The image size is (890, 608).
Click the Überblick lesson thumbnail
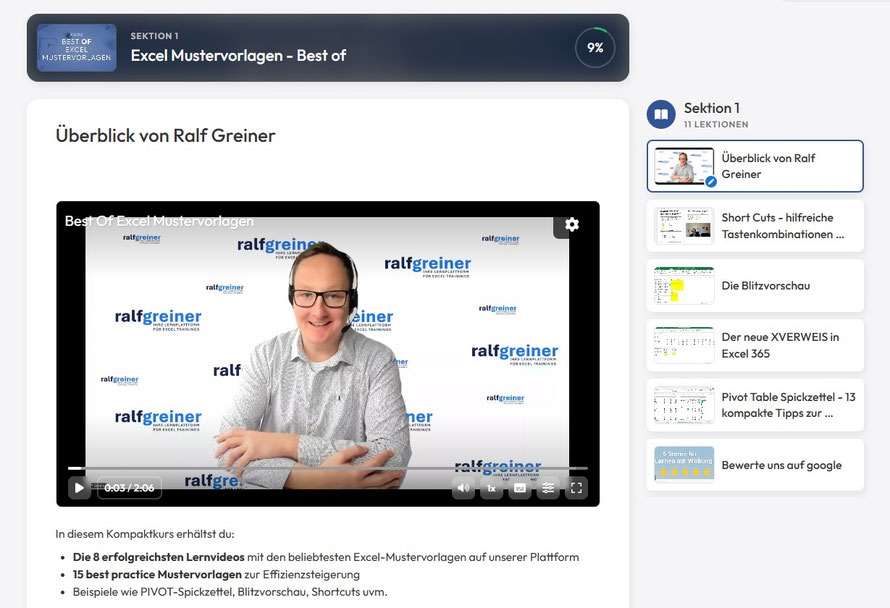(x=684, y=166)
